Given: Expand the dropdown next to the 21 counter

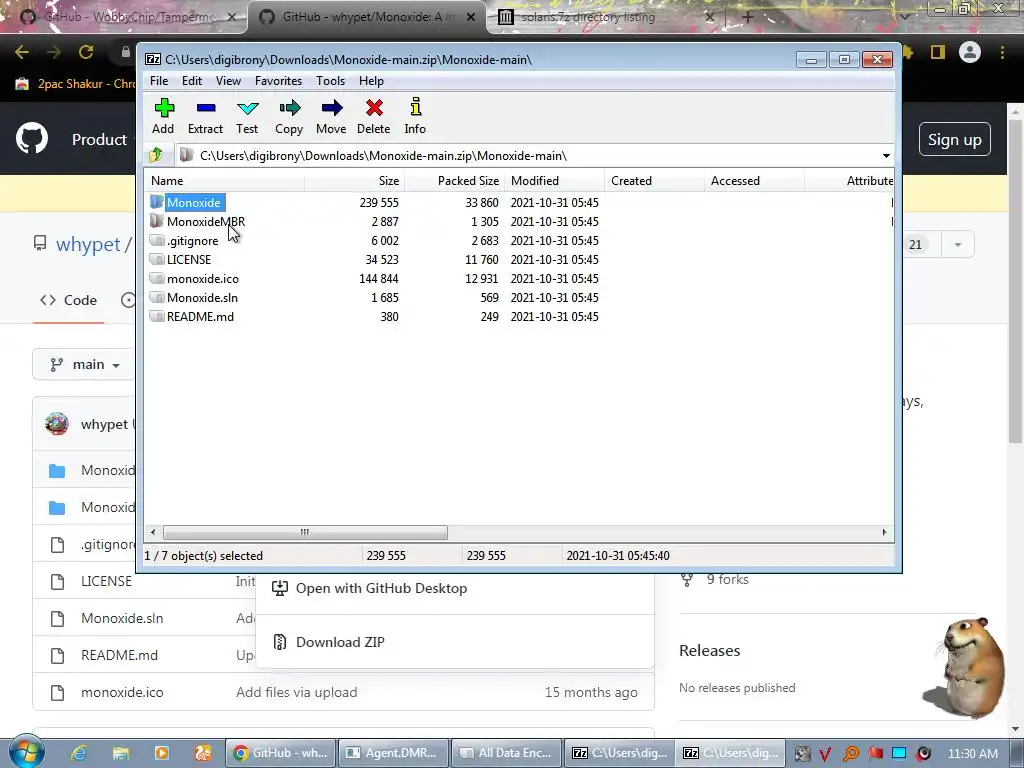Looking at the screenshot, I should pyautogui.click(x=957, y=245).
